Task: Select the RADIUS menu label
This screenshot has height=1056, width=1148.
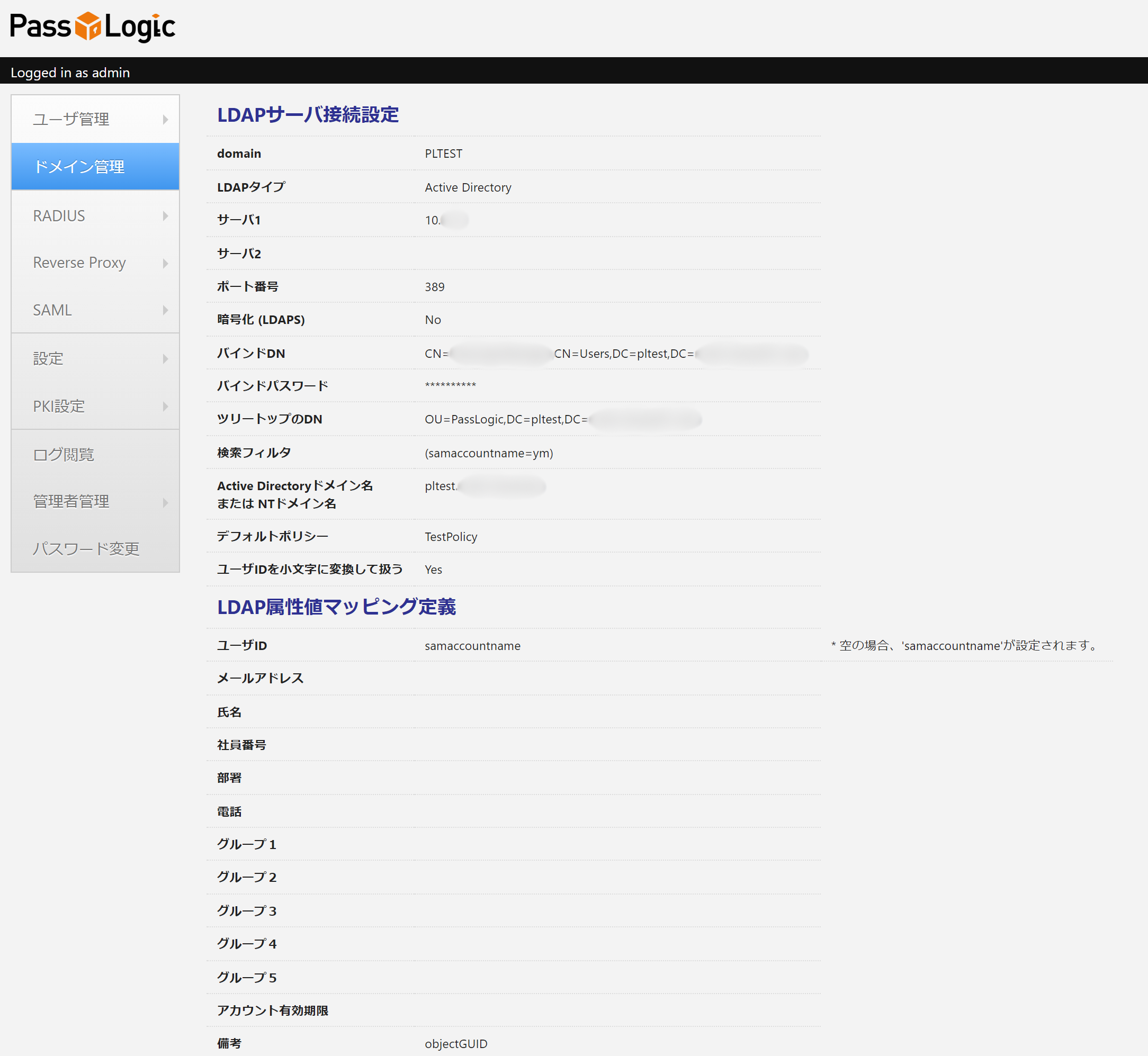Action: [59, 216]
